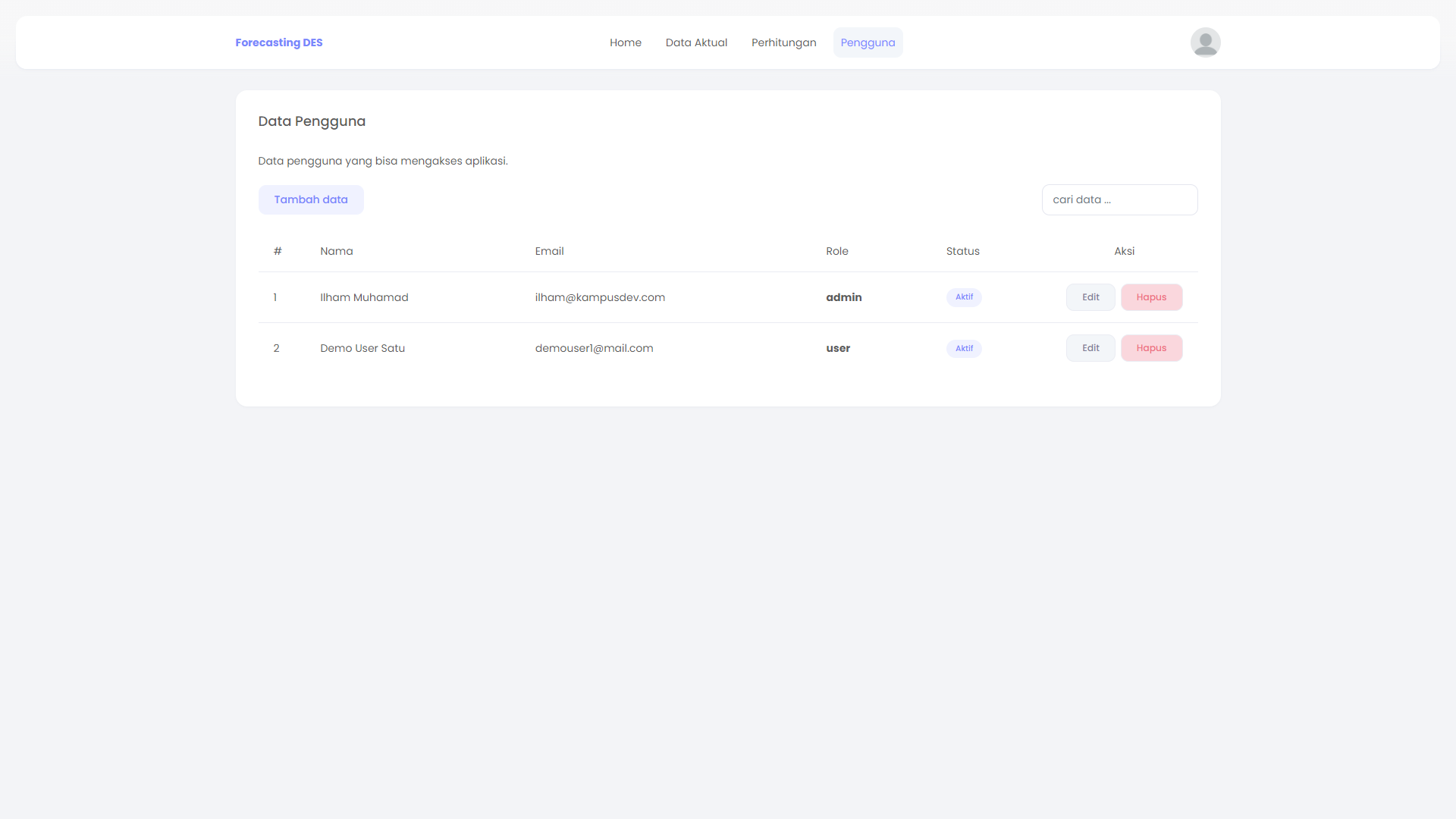This screenshot has width=1456, height=819.
Task: Open the Role dropdown for Demo User Satu
Action: coord(837,348)
